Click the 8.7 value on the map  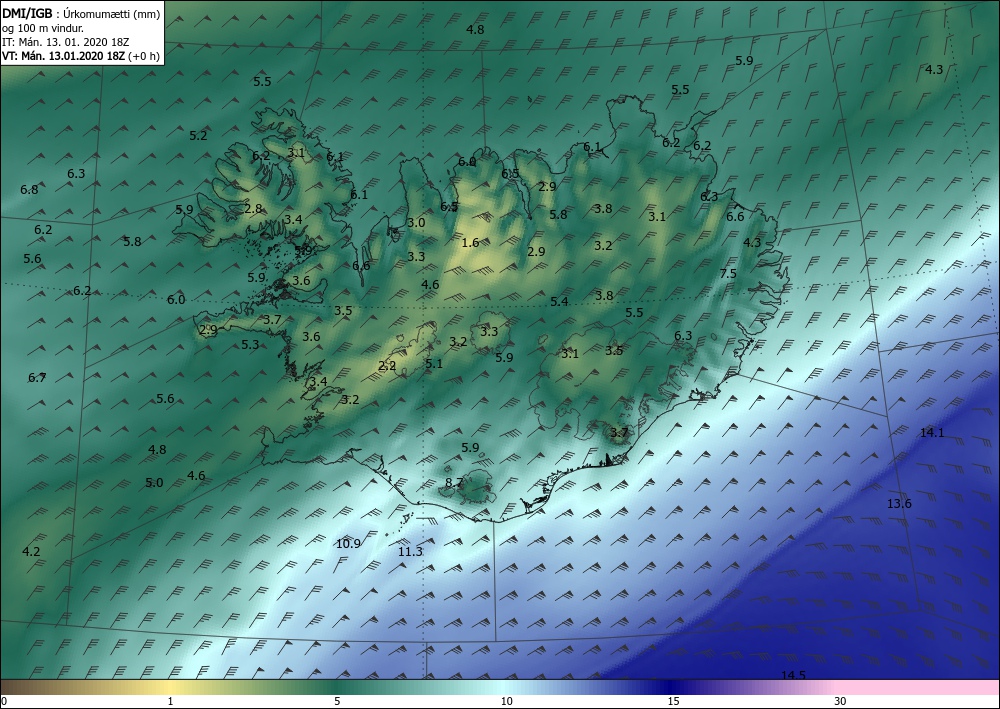pyautogui.click(x=454, y=483)
